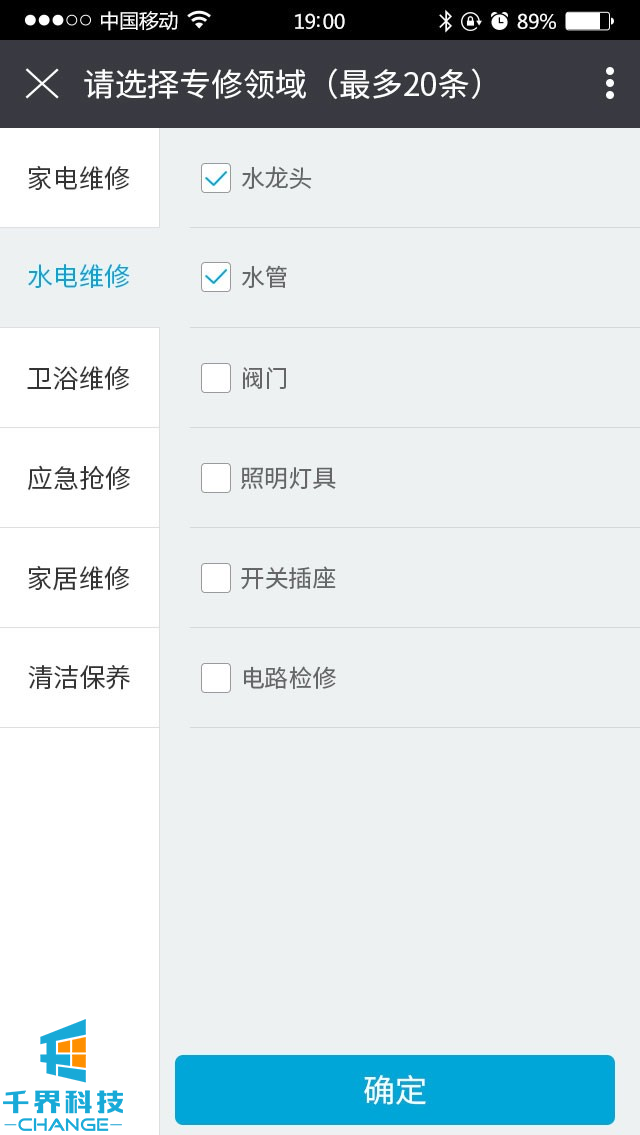Select the 应急抢修 category
The height and width of the screenshot is (1135, 640).
click(79, 478)
